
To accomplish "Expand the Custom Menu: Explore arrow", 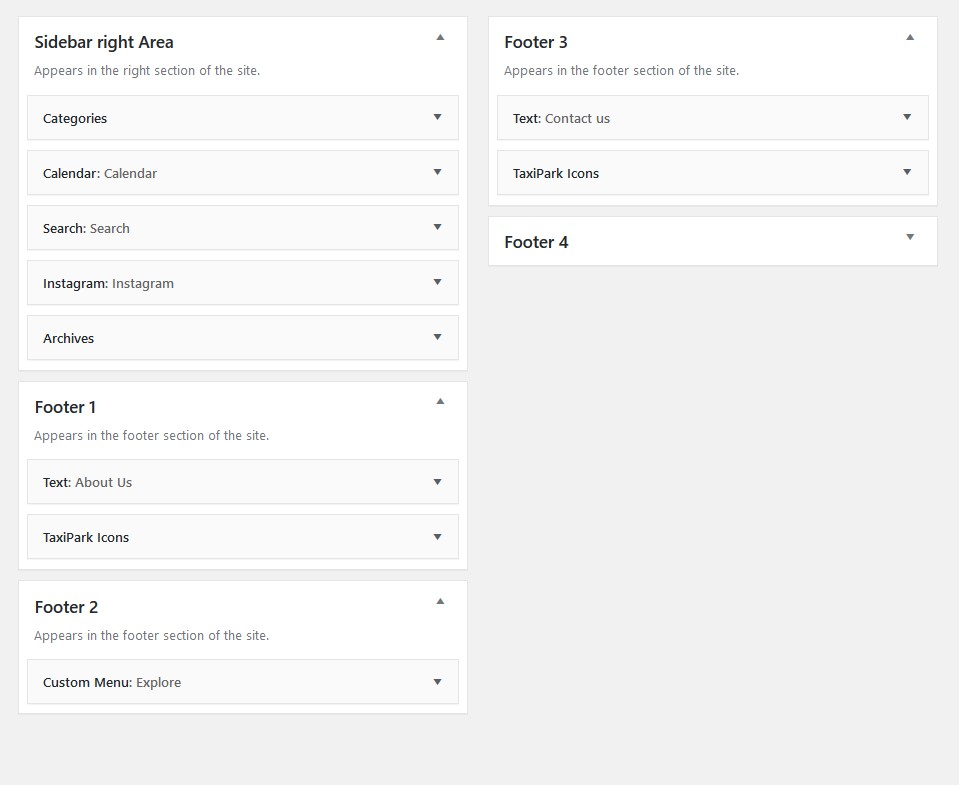I will click(437, 682).
